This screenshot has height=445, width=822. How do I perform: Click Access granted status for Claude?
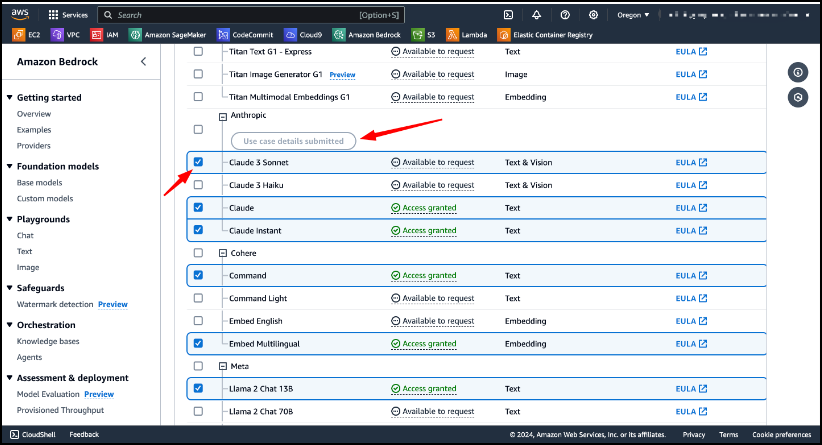pyautogui.click(x=424, y=208)
